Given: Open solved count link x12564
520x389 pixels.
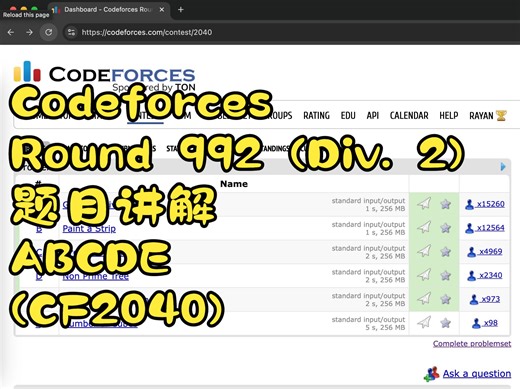Looking at the screenshot, I should pos(490,228).
